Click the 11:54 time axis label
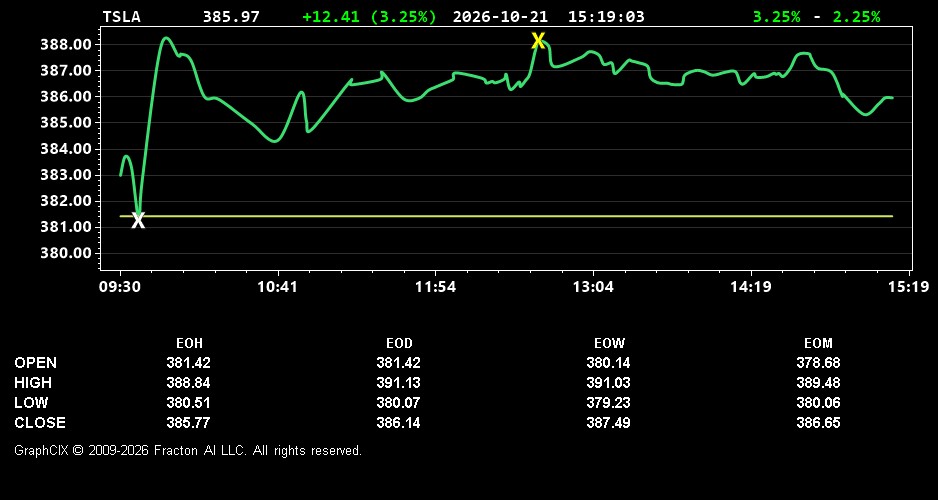Image resolution: width=938 pixels, height=500 pixels. tap(435, 287)
